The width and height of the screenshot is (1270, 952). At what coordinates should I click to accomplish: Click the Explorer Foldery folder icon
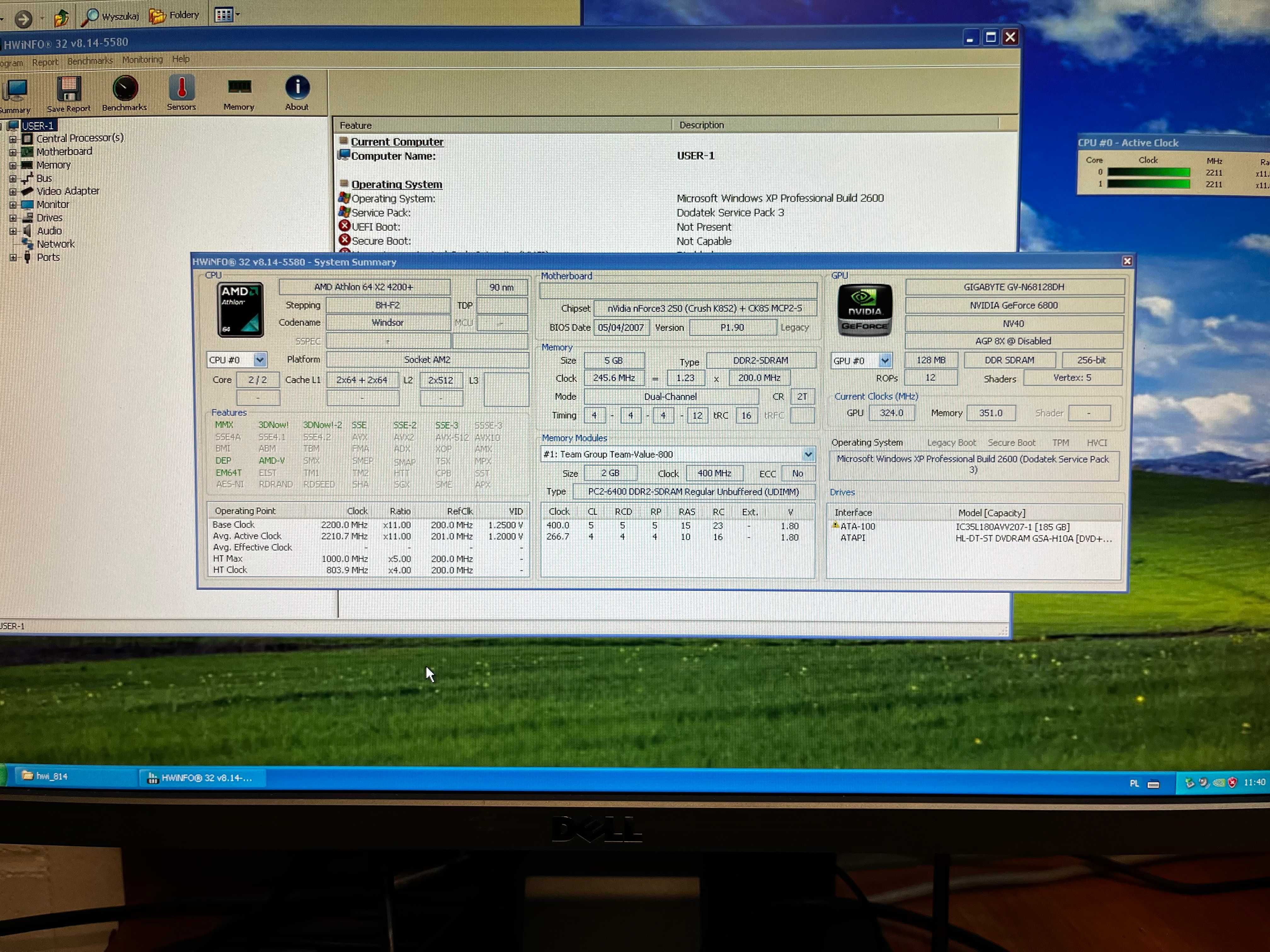(158, 15)
